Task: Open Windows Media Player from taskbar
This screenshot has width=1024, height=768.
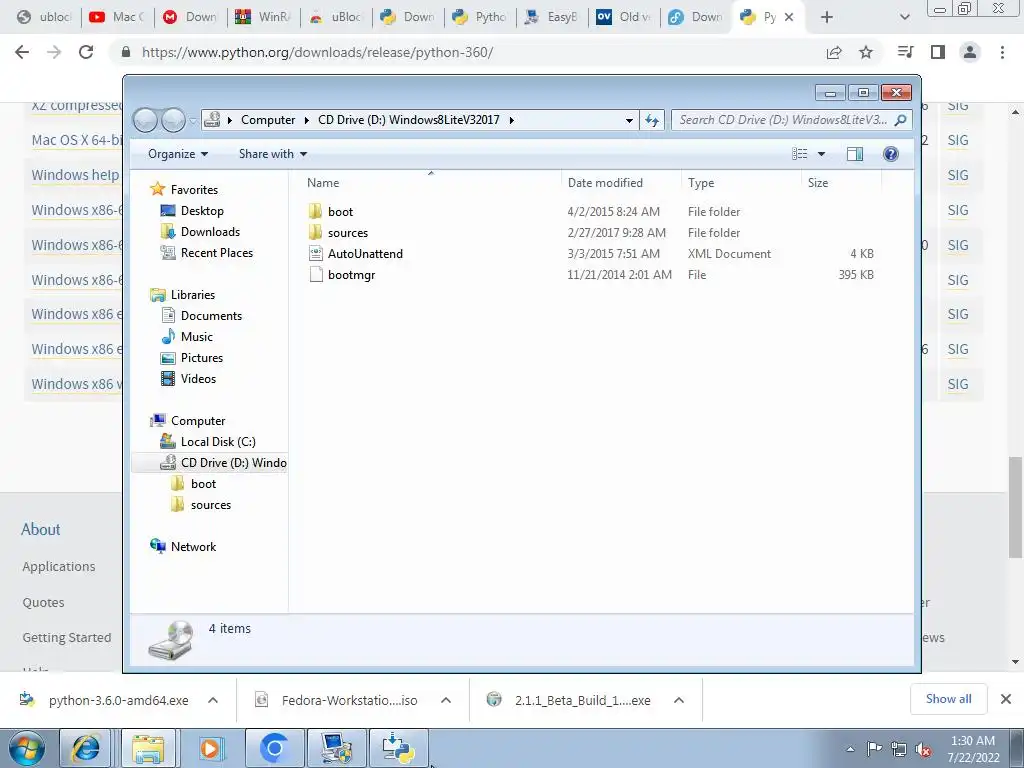Action: point(211,748)
